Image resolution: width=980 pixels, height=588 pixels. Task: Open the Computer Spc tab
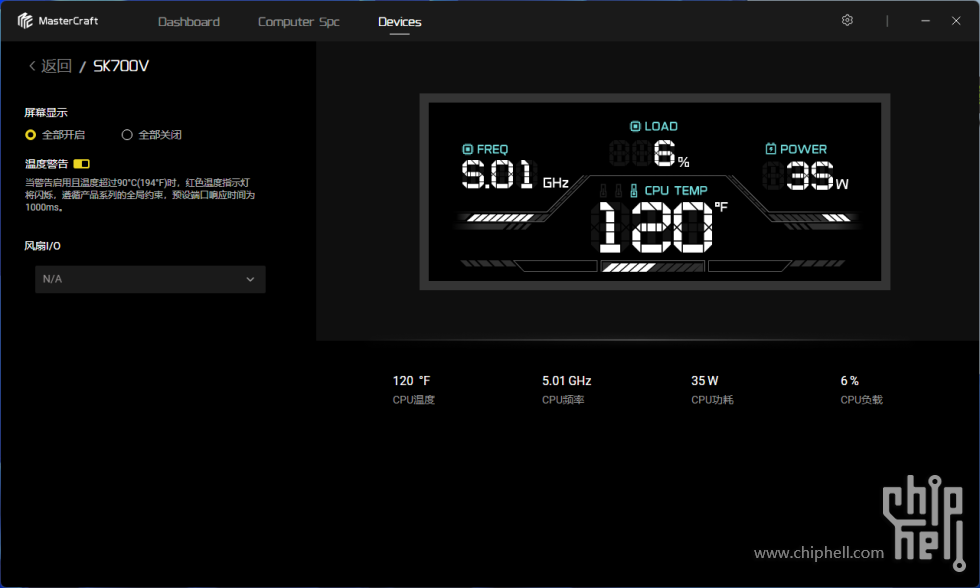point(298,22)
